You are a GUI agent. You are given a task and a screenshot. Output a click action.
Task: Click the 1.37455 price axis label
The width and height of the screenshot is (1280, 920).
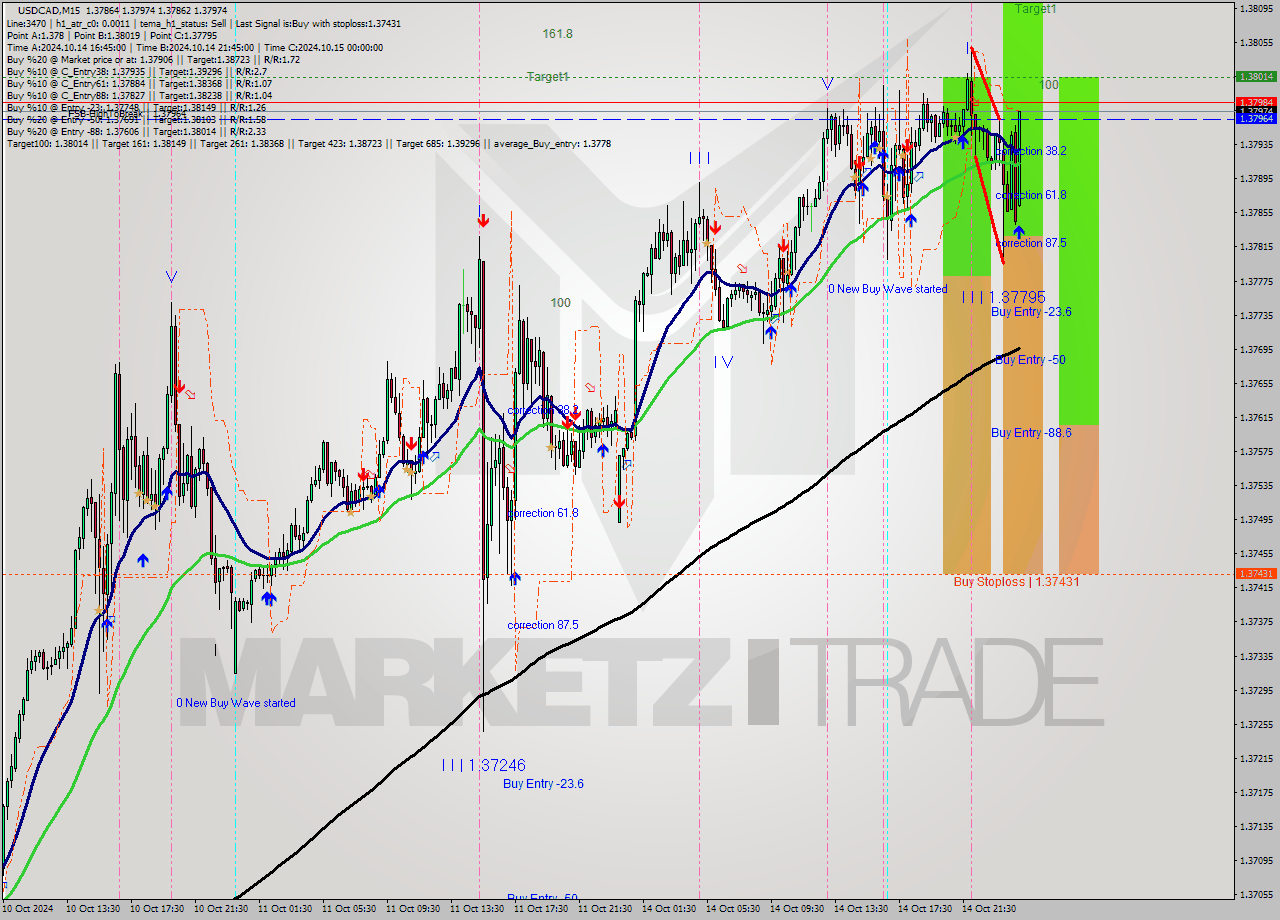pos(1256,553)
